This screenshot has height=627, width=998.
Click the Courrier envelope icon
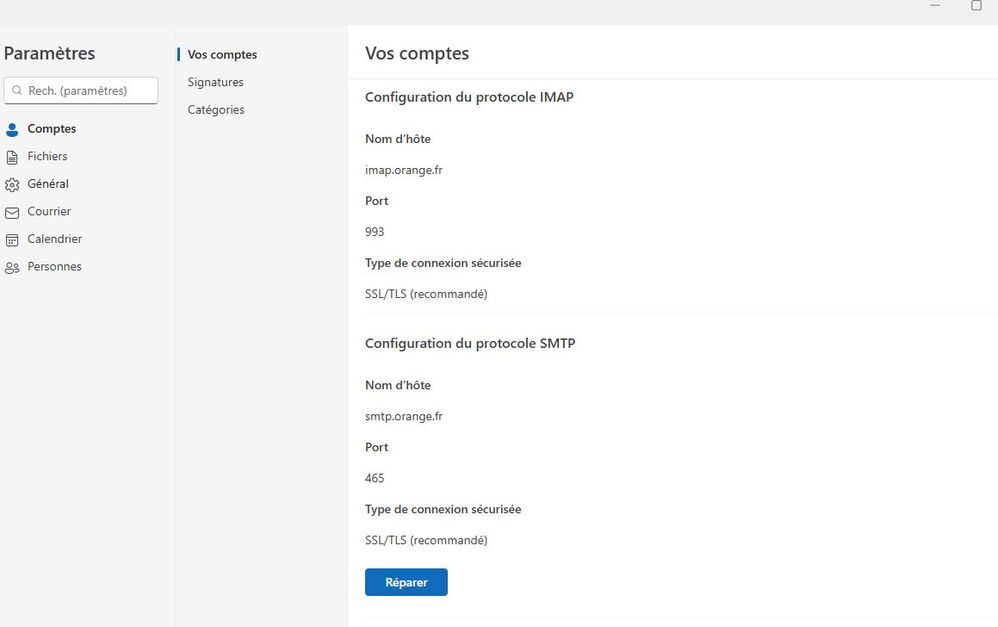(12, 212)
